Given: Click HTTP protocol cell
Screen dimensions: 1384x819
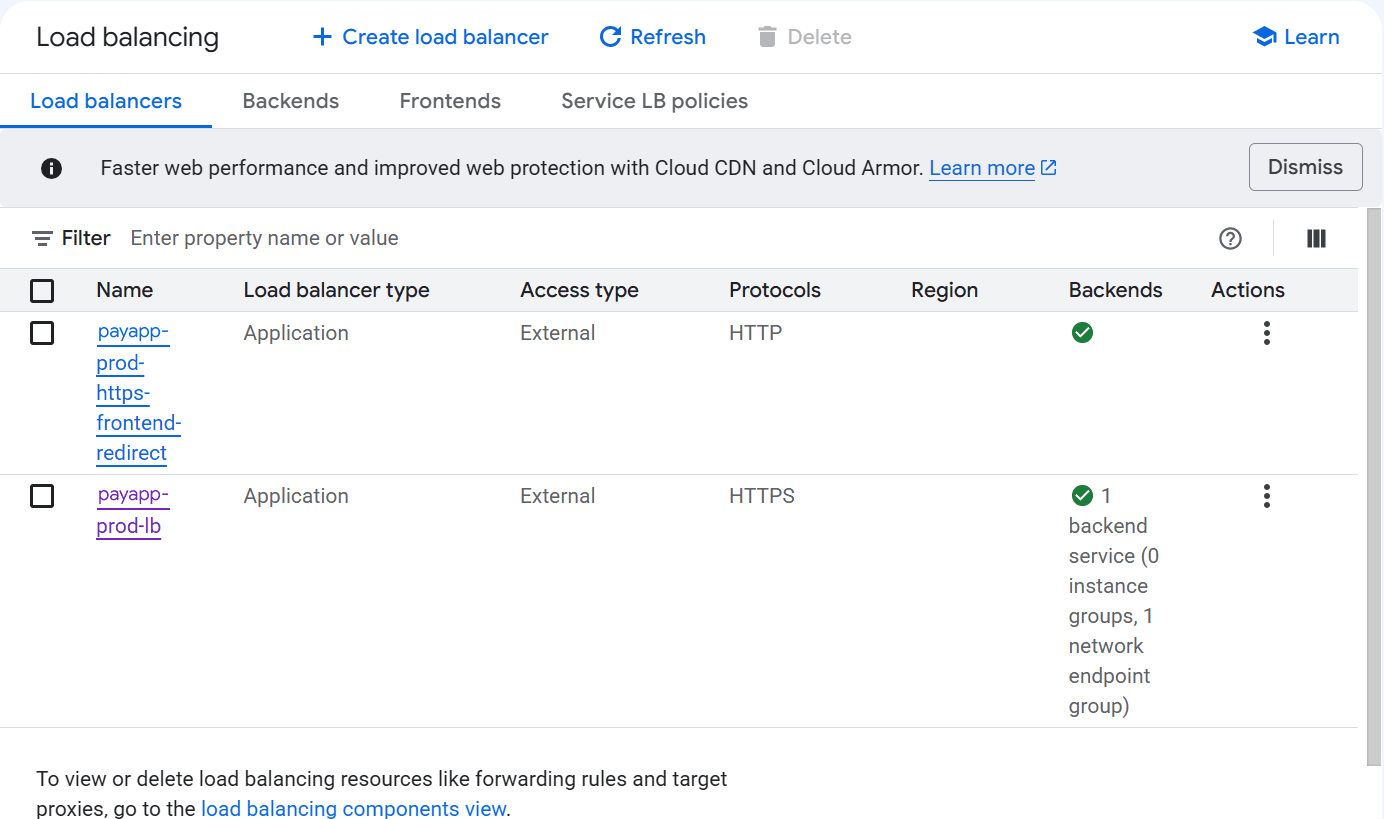Looking at the screenshot, I should 756,333.
